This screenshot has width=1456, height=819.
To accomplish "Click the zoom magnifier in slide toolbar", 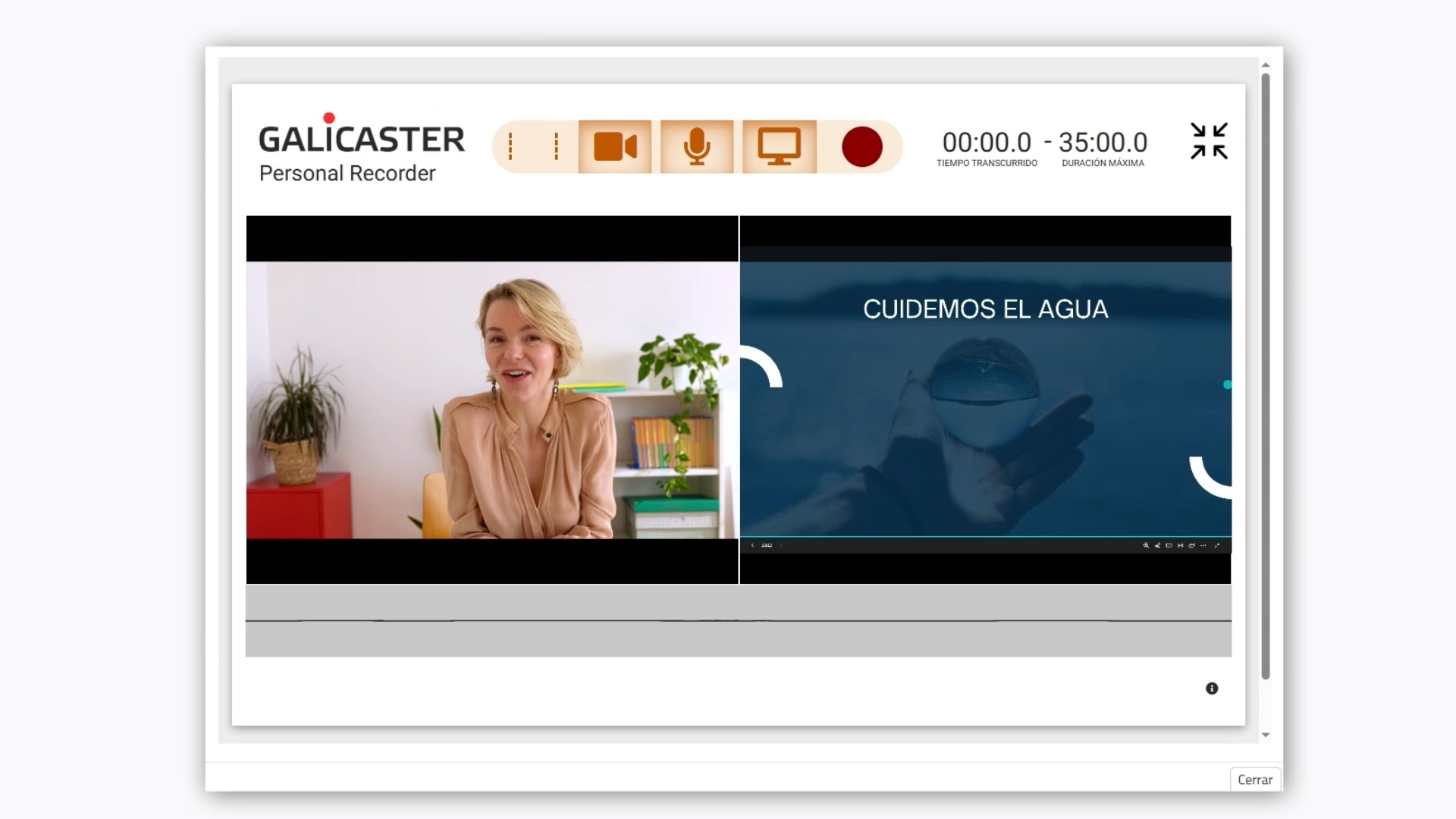I will click(x=1146, y=545).
